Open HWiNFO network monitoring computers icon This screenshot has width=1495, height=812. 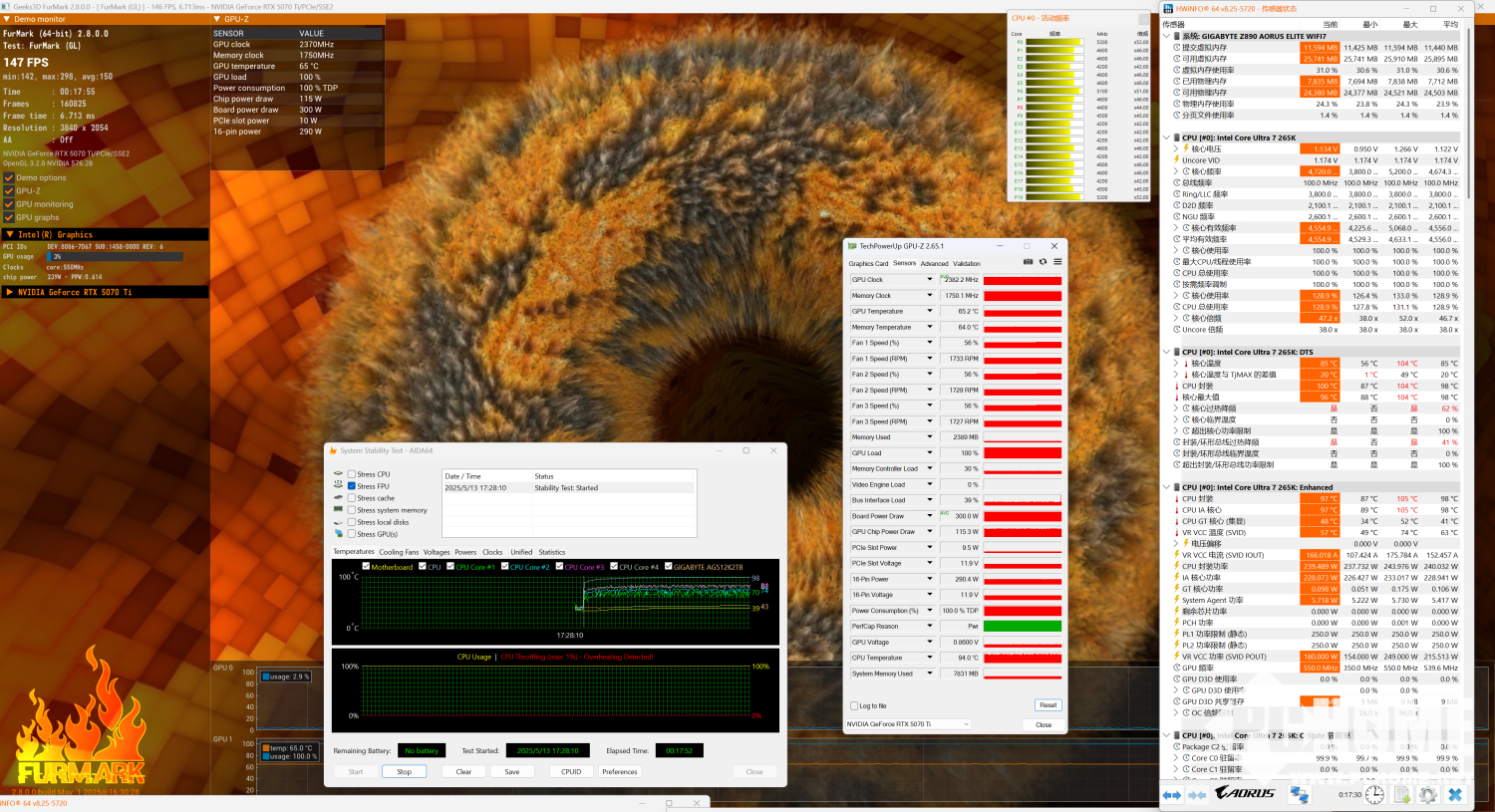coord(1300,794)
